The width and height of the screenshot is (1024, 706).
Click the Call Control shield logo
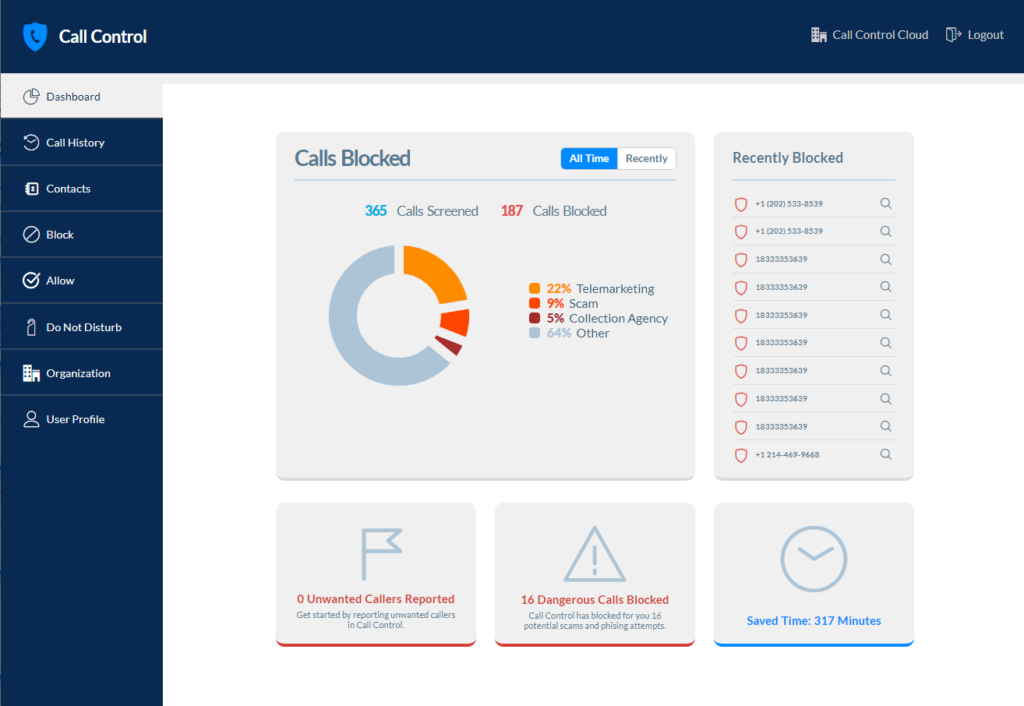click(35, 36)
